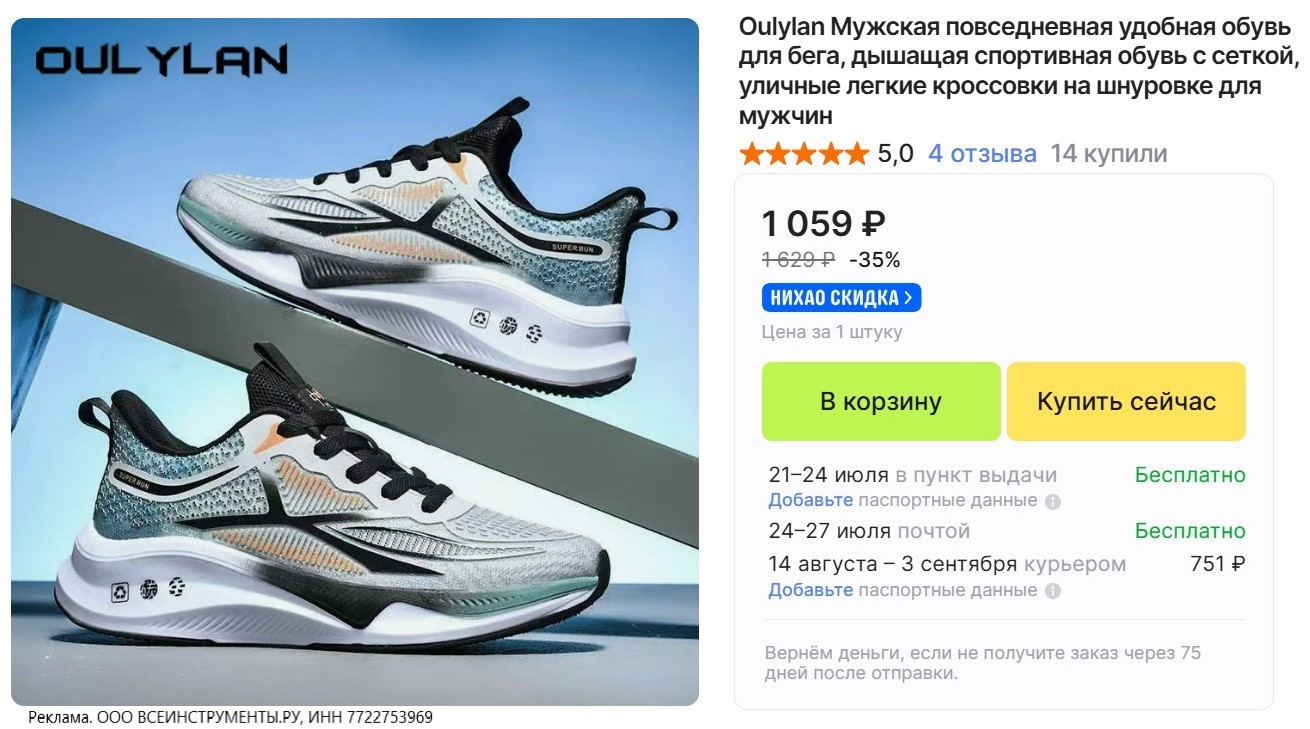
Task: Click the OULYLAN brand logo on the image
Action: pyautogui.click(x=162, y=60)
